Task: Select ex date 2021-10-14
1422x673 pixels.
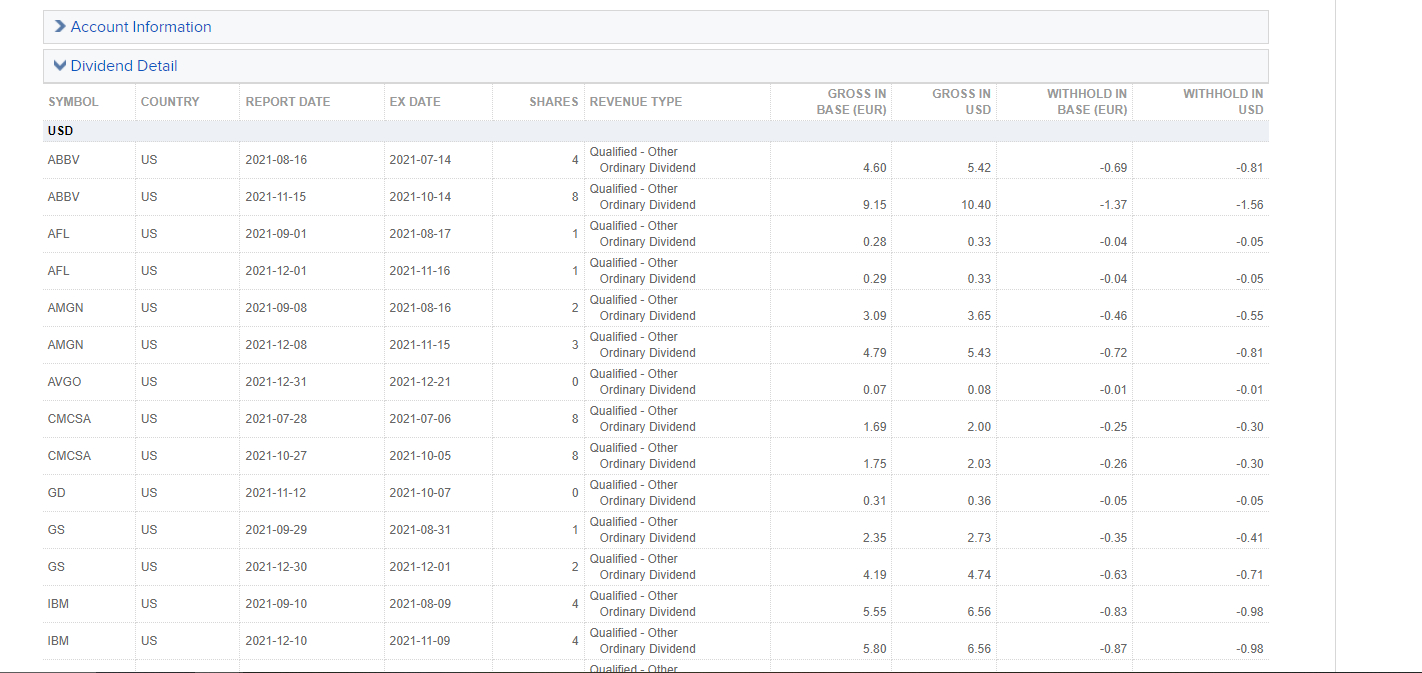Action: (420, 197)
